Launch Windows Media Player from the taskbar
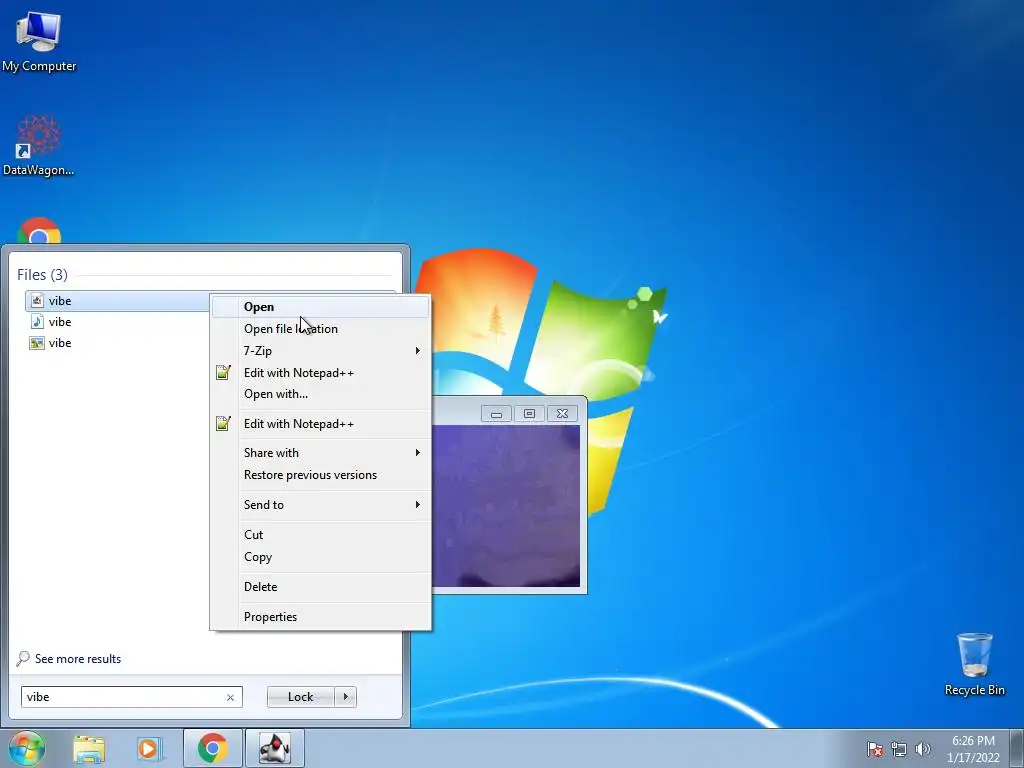This screenshot has width=1024, height=768. tap(150, 749)
